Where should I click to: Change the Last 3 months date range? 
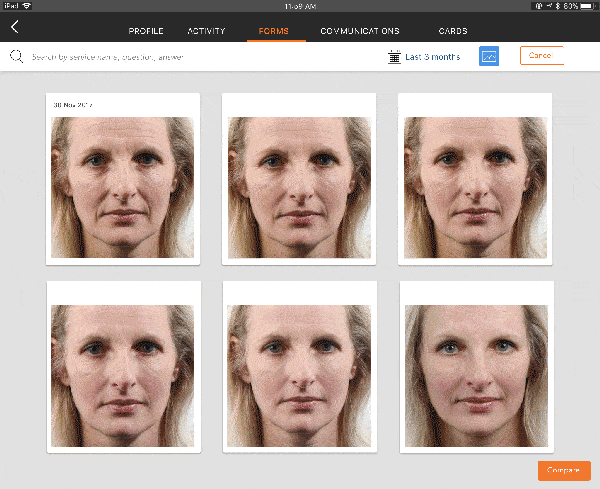click(x=432, y=57)
